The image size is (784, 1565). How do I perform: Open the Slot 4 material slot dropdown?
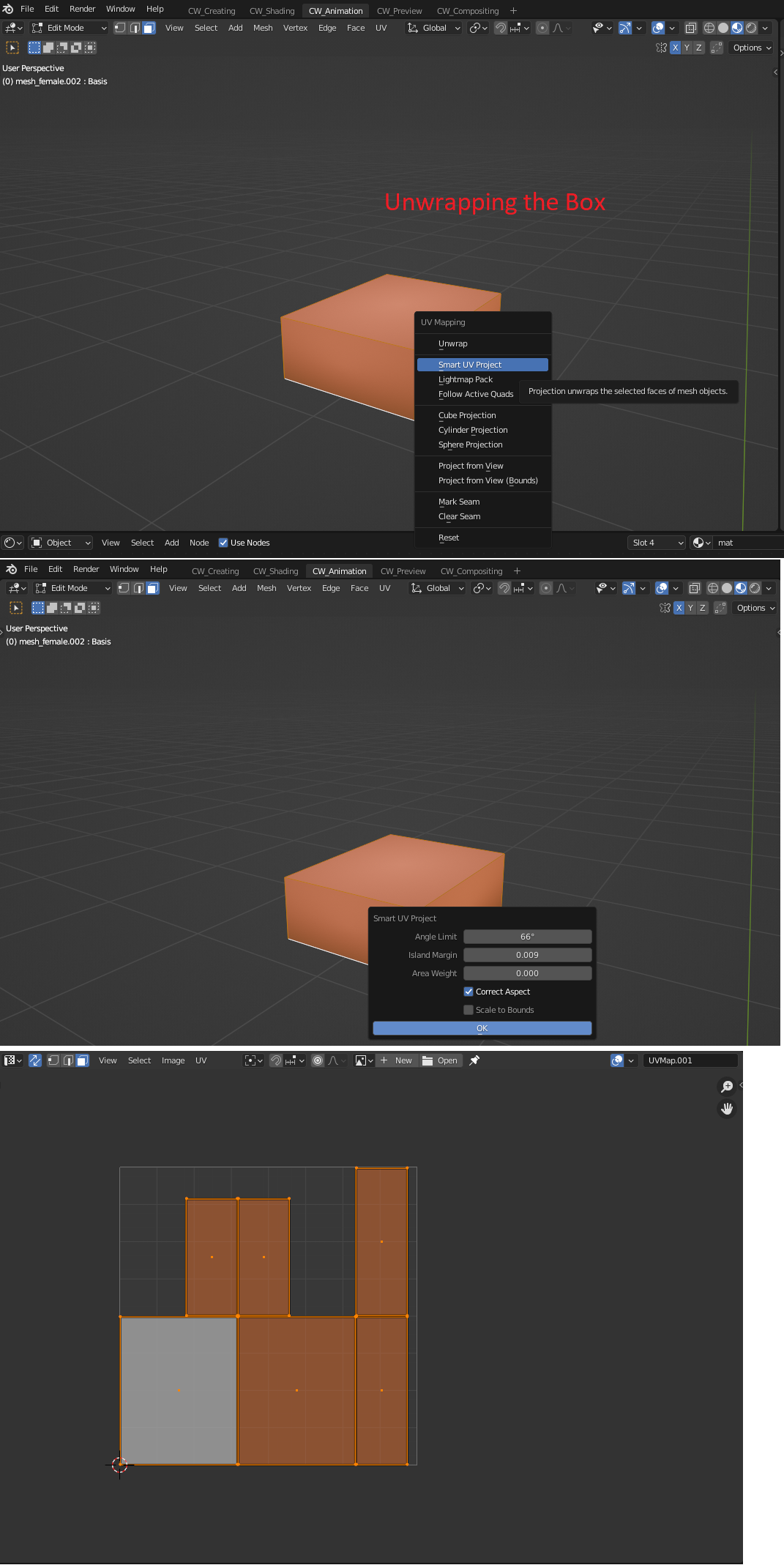click(x=657, y=543)
